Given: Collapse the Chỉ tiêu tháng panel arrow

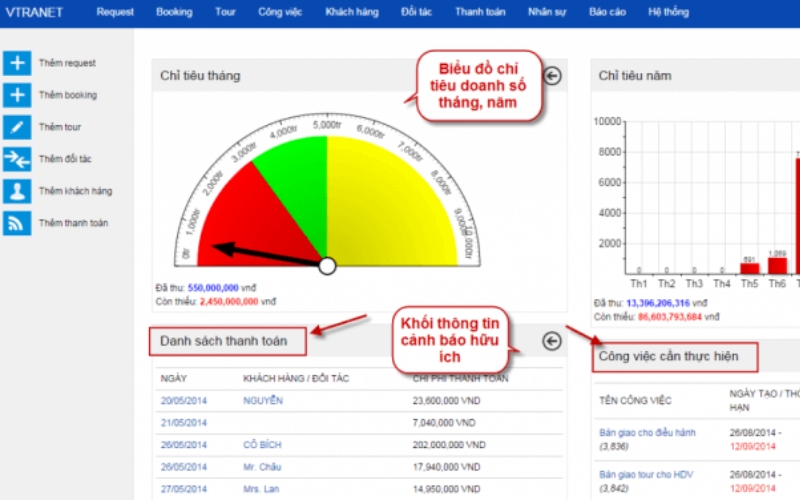Looking at the screenshot, I should [552, 76].
